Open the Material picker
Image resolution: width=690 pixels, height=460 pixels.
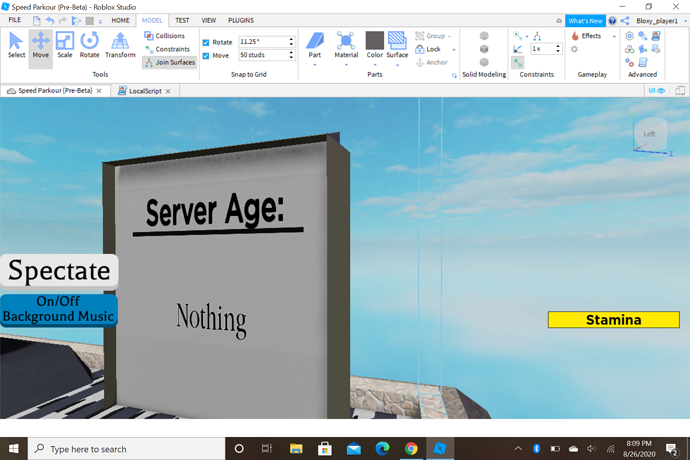click(346, 44)
